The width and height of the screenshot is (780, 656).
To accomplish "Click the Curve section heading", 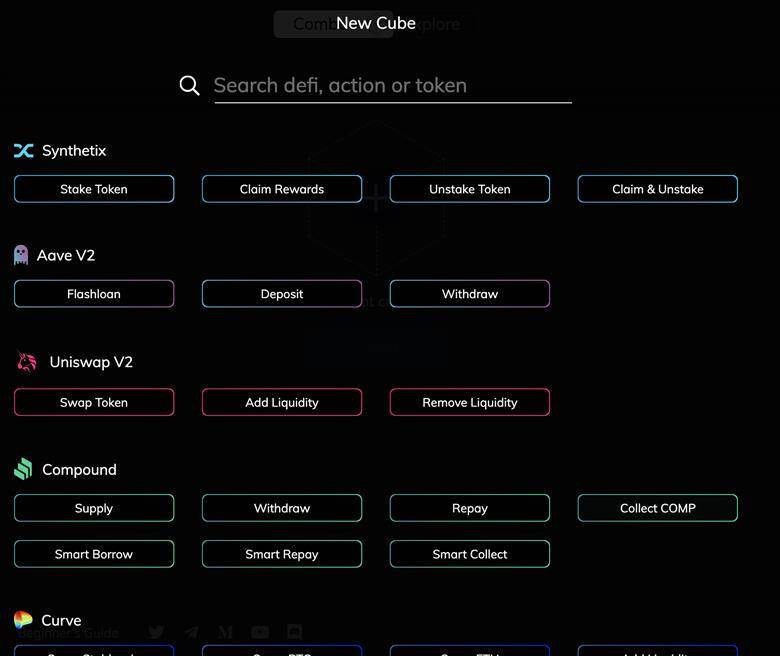I will point(61,621).
